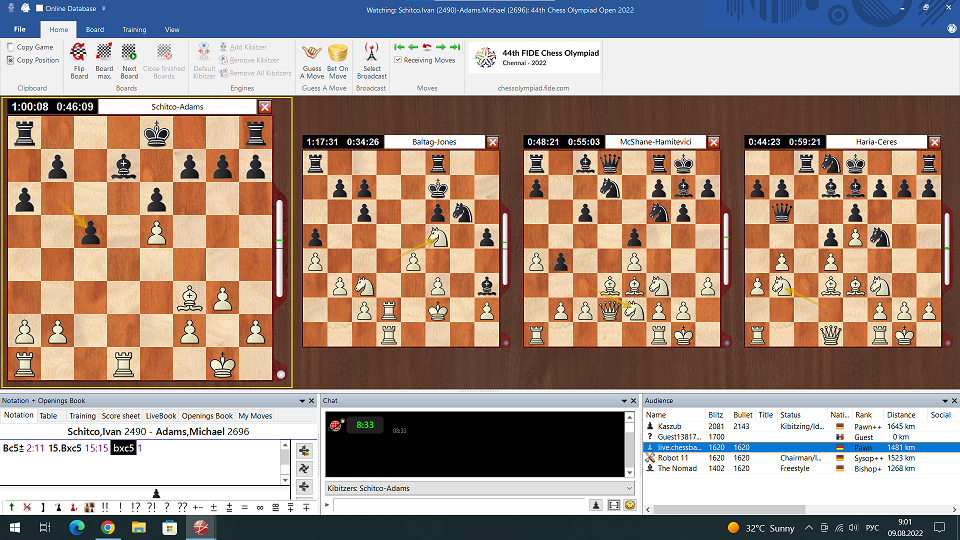Click the middle navigation icon beside notation
Image resolution: width=960 pixels, height=540 pixels.
pos(304,469)
